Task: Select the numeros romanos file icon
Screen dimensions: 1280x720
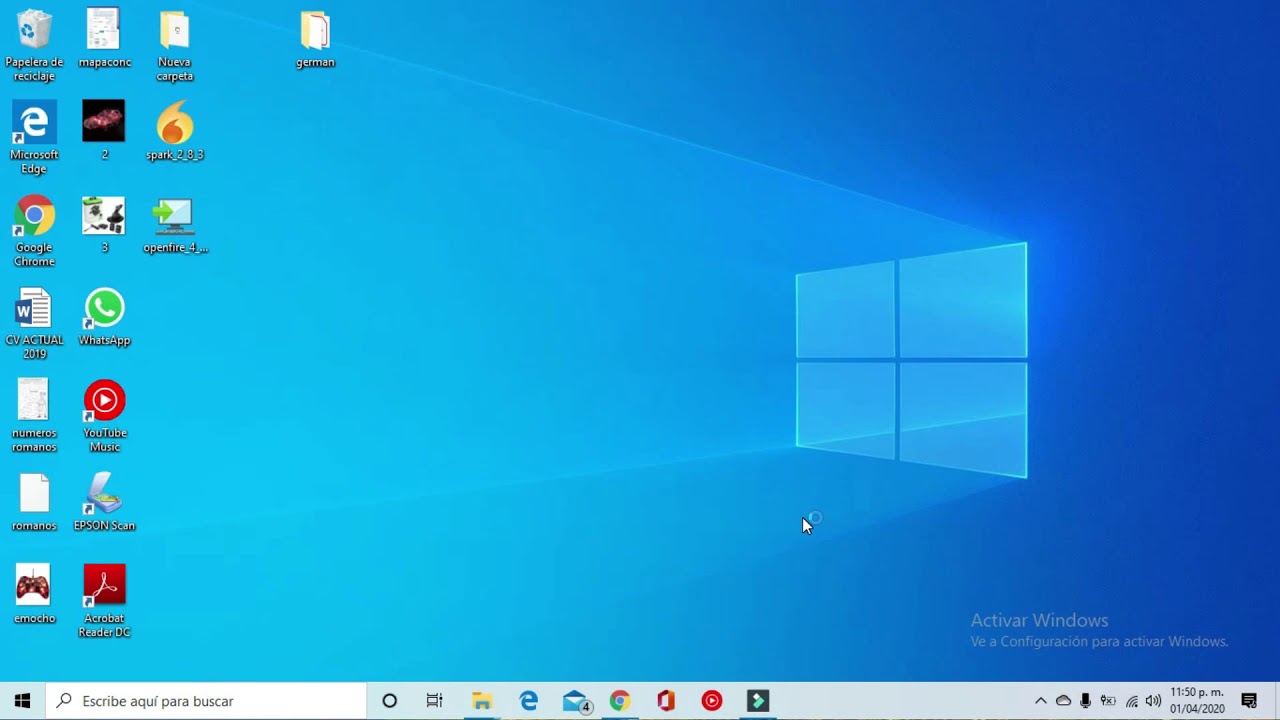Action: tap(34, 416)
